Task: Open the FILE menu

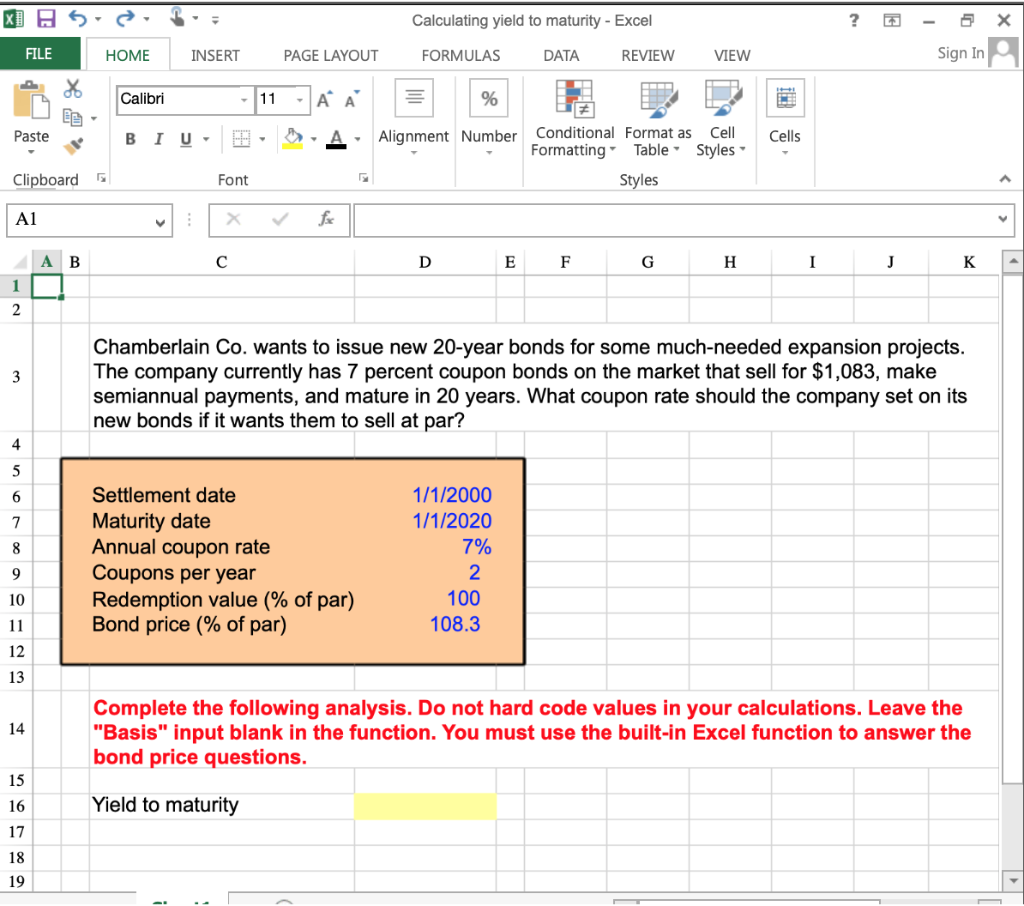Action: (40, 53)
